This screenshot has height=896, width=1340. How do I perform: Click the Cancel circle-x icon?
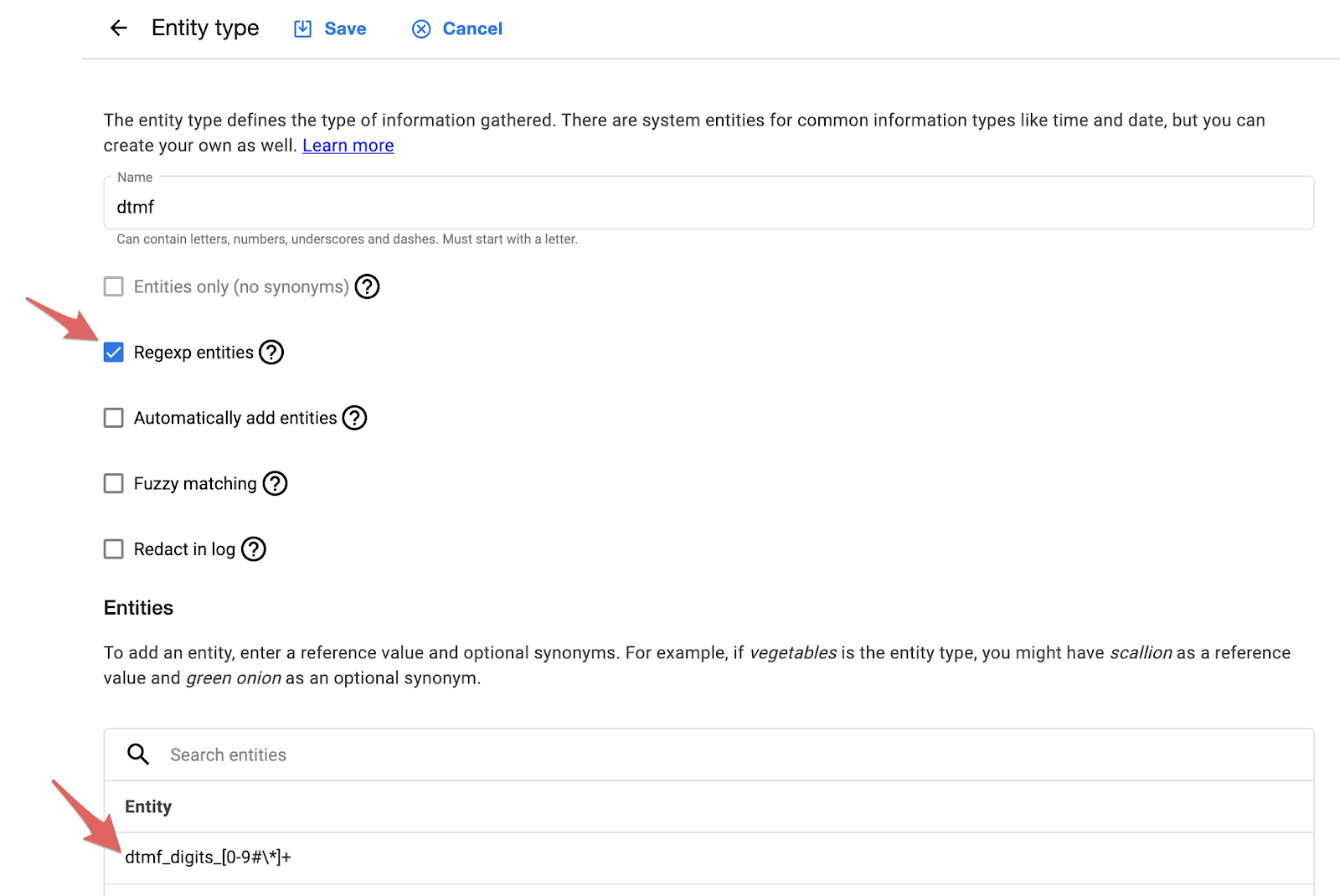[421, 29]
